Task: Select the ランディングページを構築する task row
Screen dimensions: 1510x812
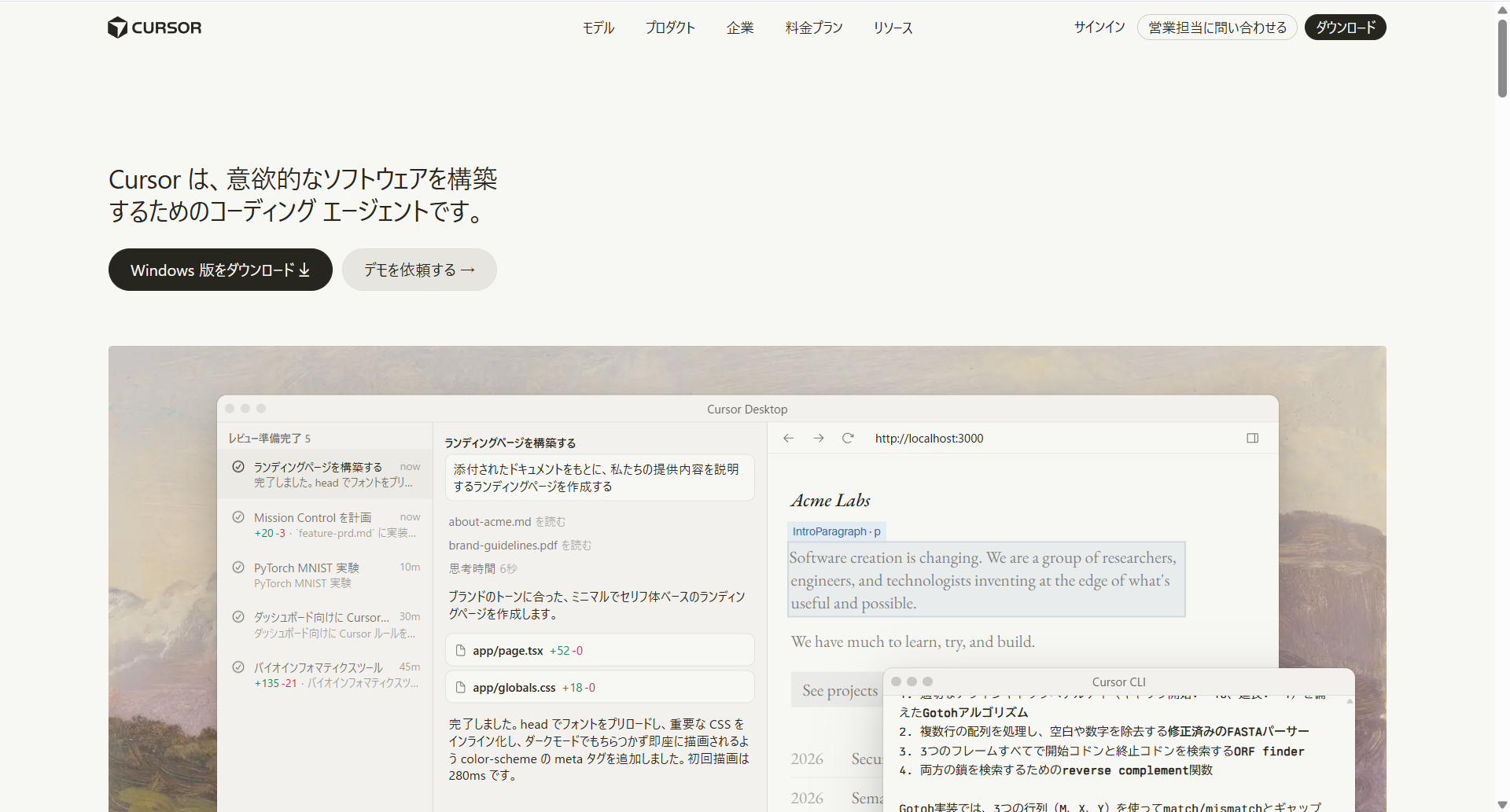Action: [325, 474]
